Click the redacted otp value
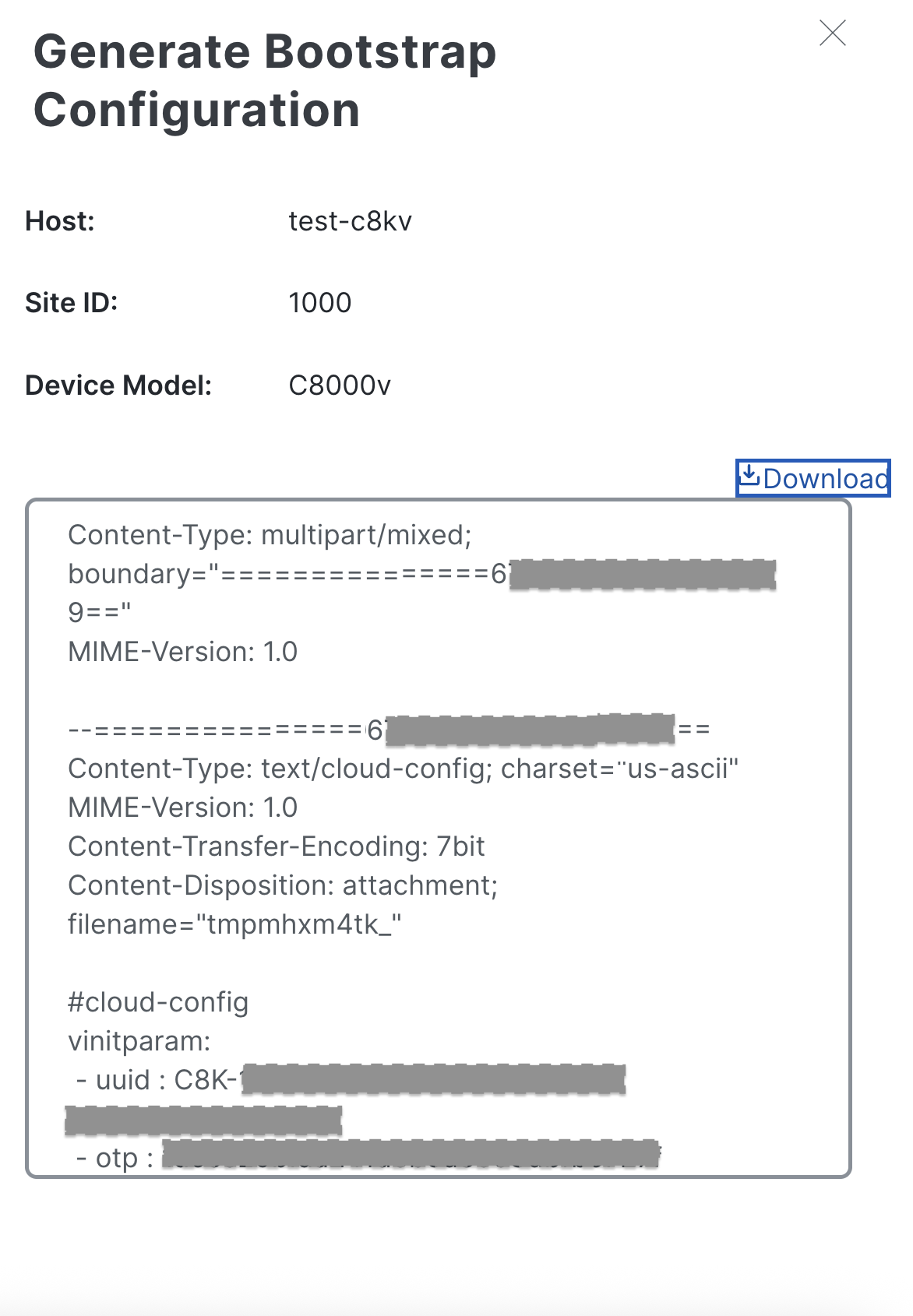The width and height of the screenshot is (913, 1316). [x=413, y=1159]
